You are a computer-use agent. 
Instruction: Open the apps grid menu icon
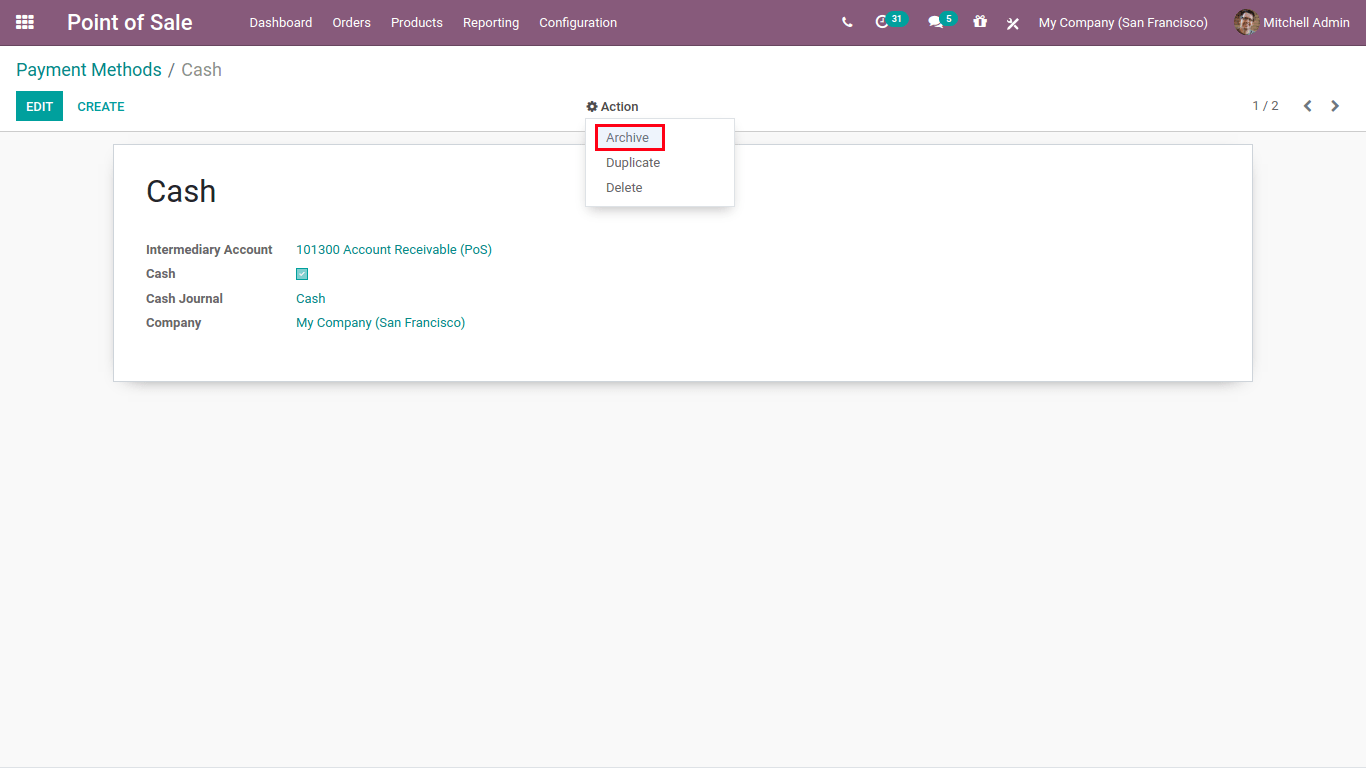pyautogui.click(x=25, y=22)
